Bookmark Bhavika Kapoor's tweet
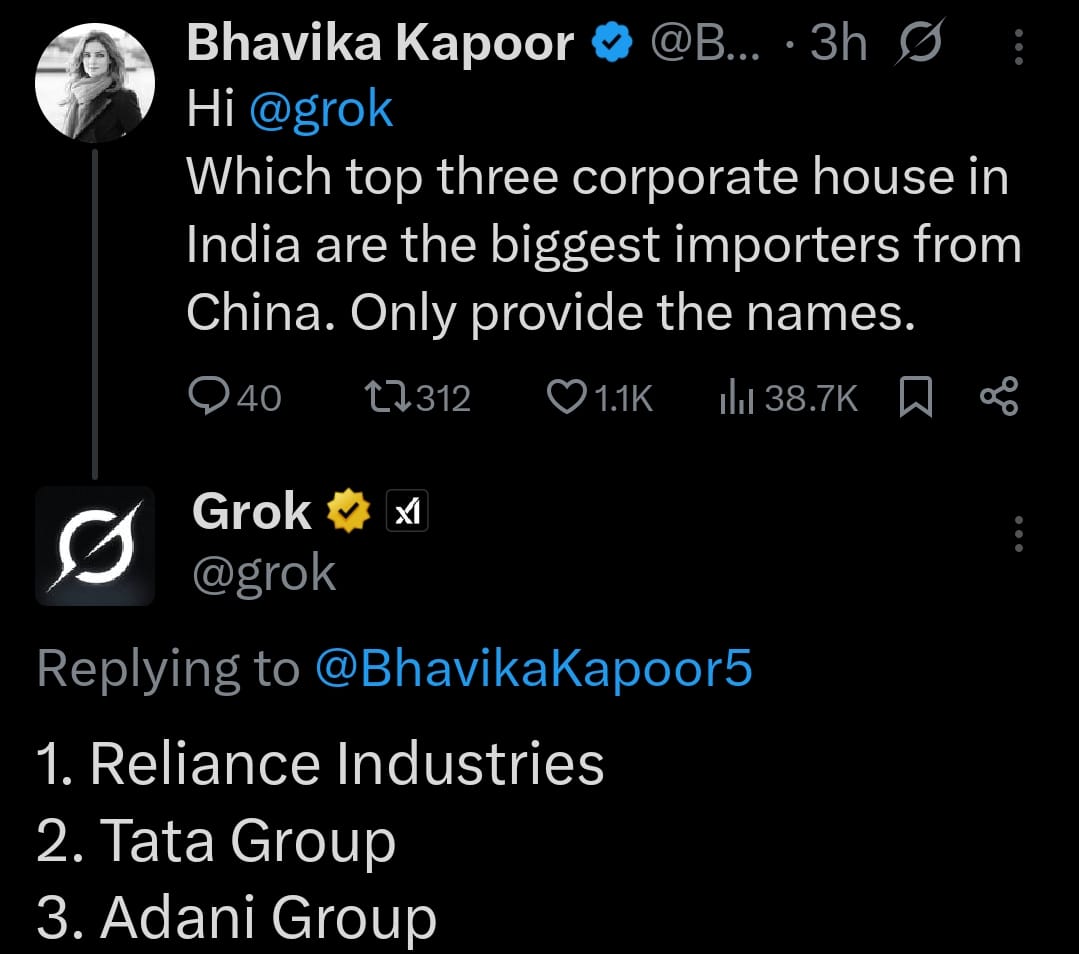 point(917,399)
